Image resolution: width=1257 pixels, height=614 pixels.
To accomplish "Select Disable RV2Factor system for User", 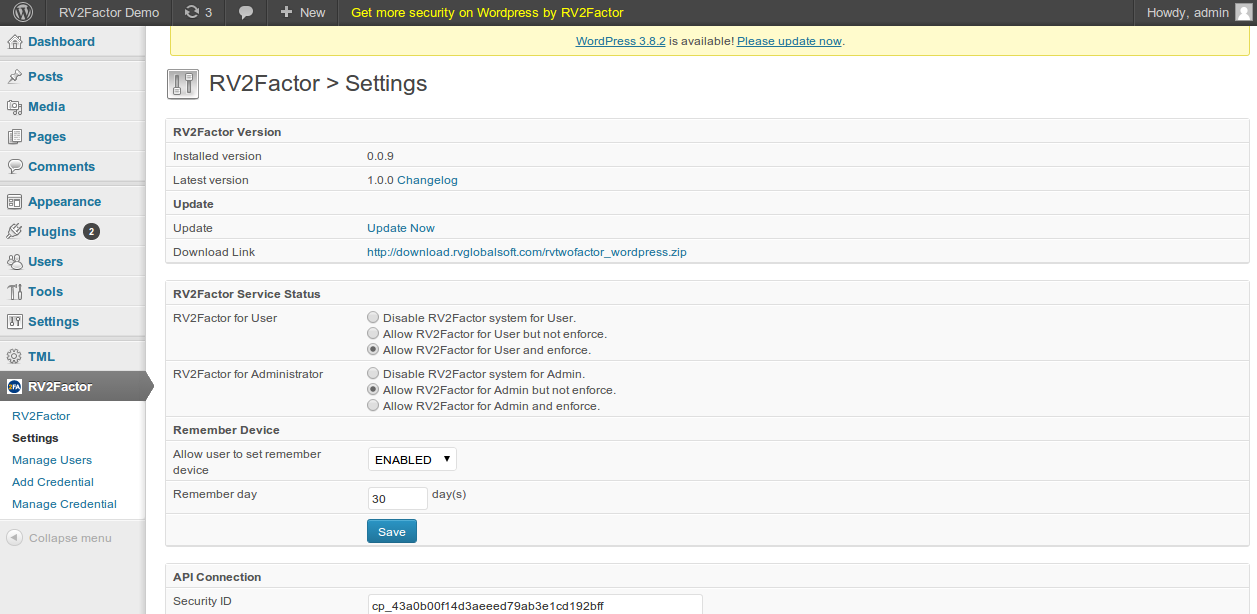I will 373,318.
